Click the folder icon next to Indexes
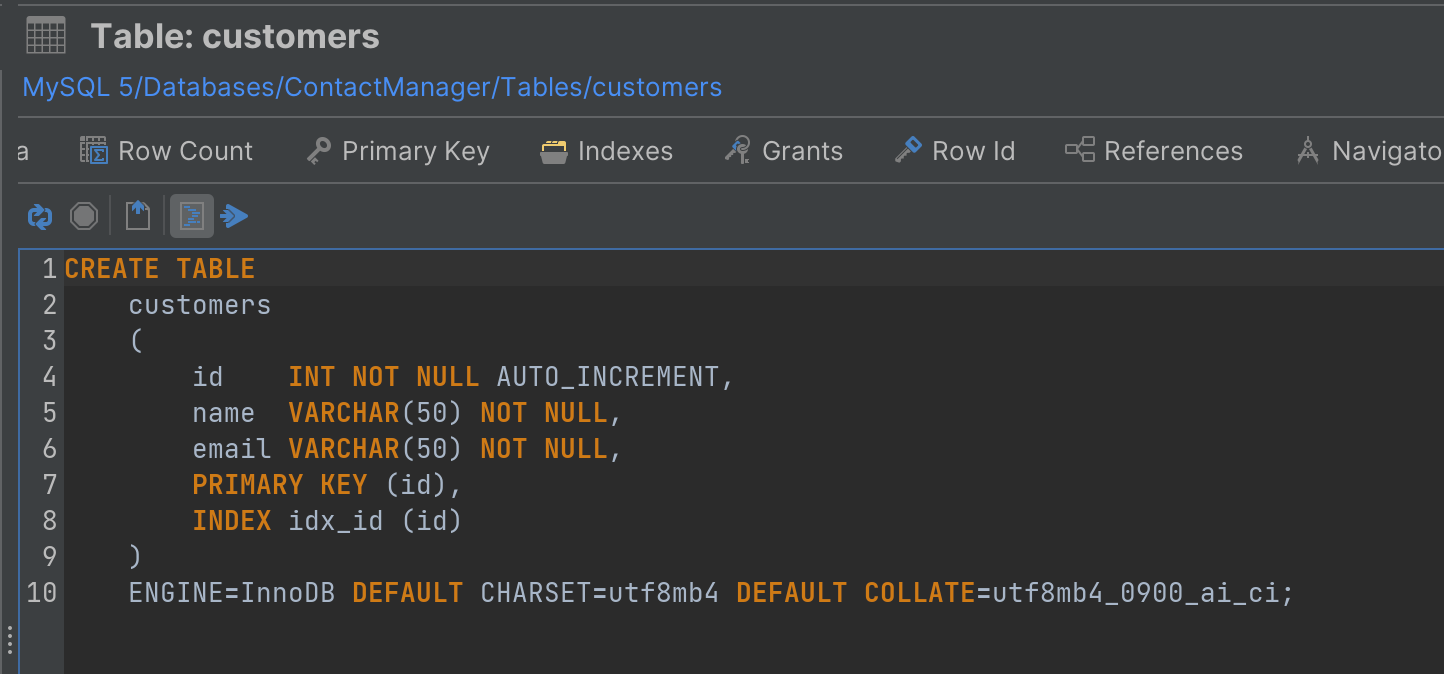This screenshot has width=1444, height=674. tap(553, 150)
